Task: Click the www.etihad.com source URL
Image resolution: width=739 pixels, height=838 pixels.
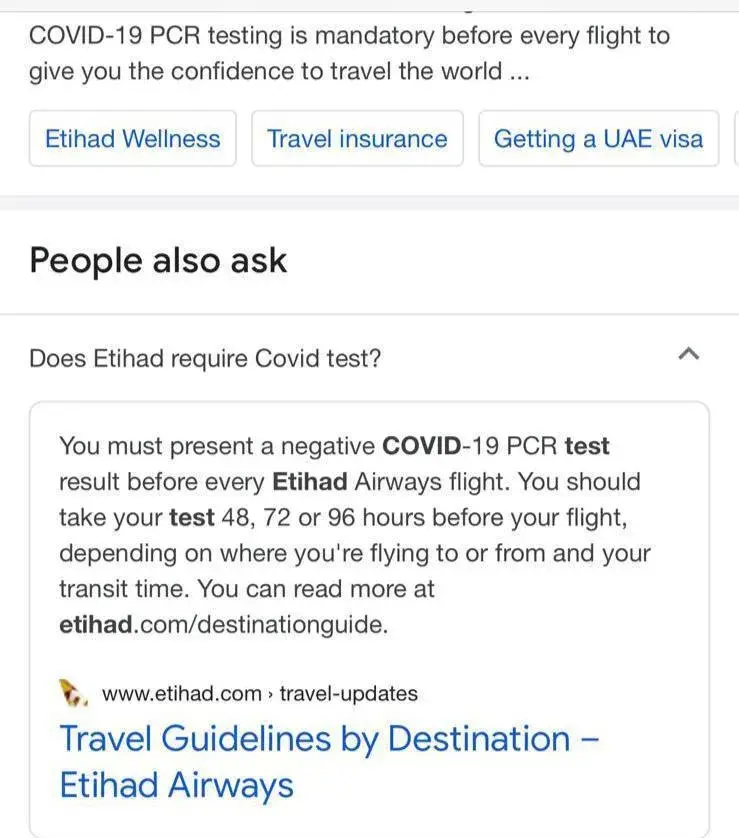Action: click(x=182, y=693)
